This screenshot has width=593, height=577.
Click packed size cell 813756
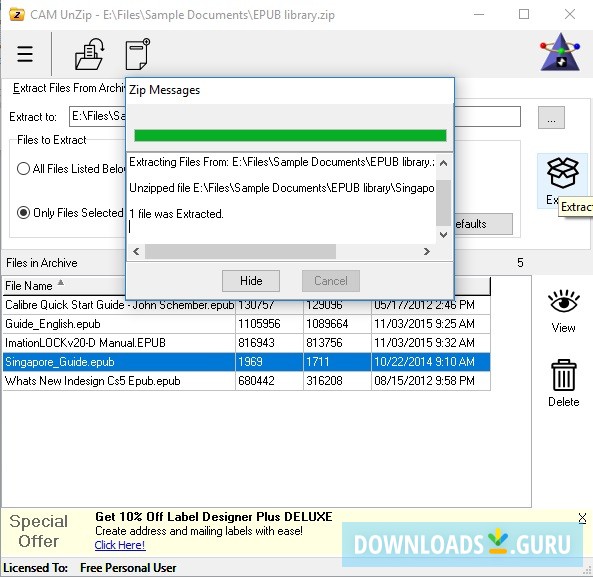(337, 343)
